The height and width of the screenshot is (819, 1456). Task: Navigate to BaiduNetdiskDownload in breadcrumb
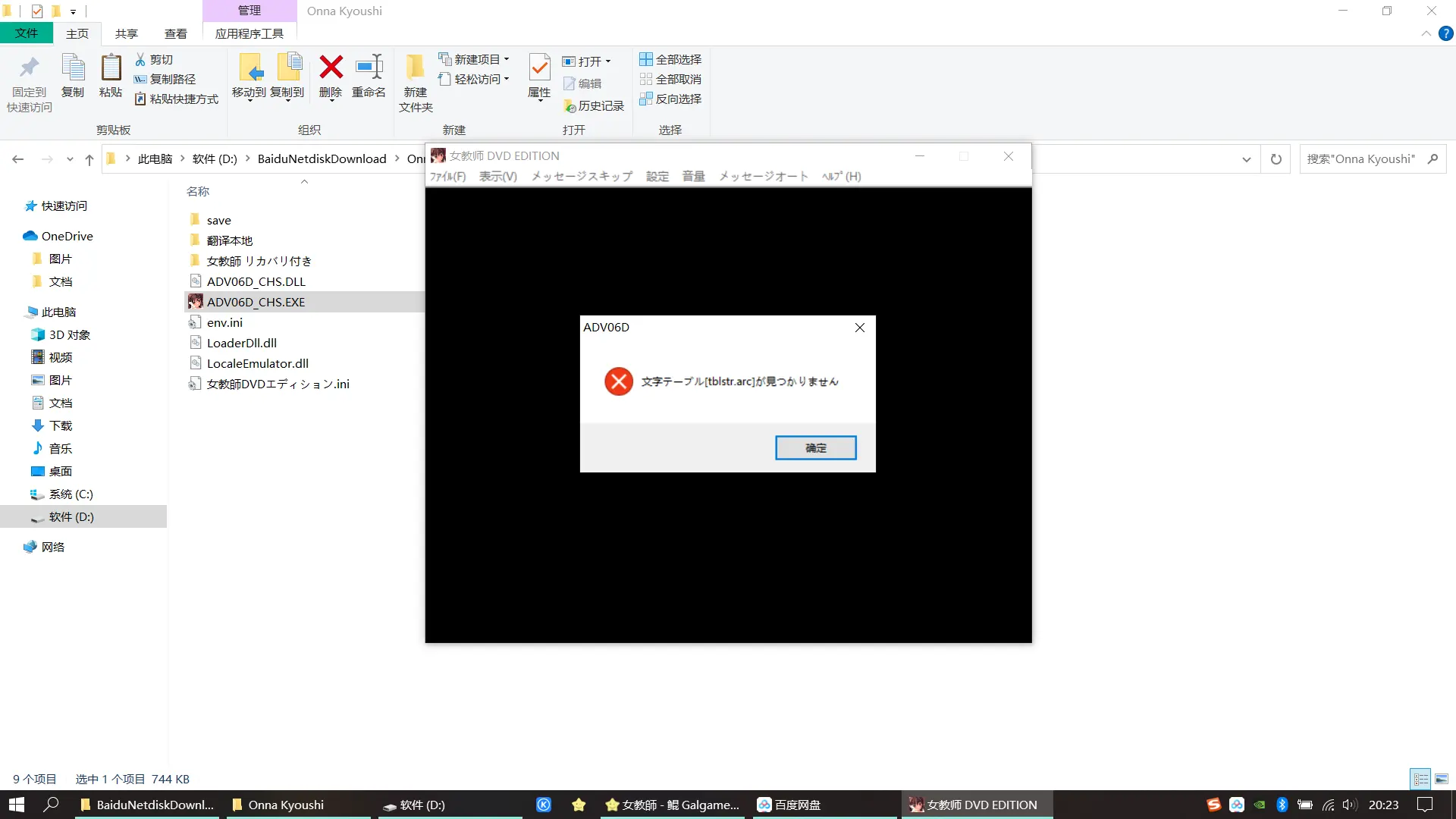[x=322, y=158]
